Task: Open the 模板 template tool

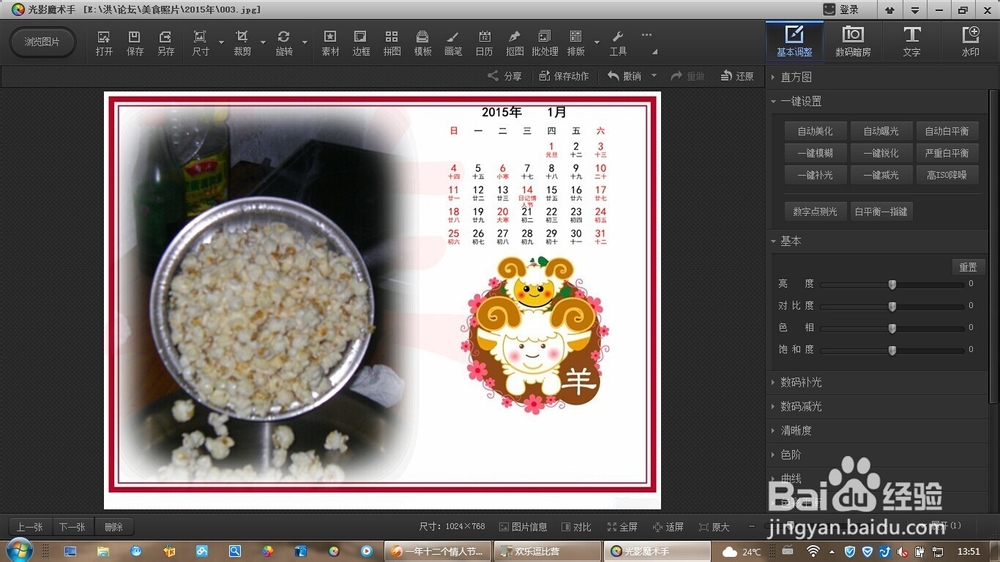Action: 422,43
